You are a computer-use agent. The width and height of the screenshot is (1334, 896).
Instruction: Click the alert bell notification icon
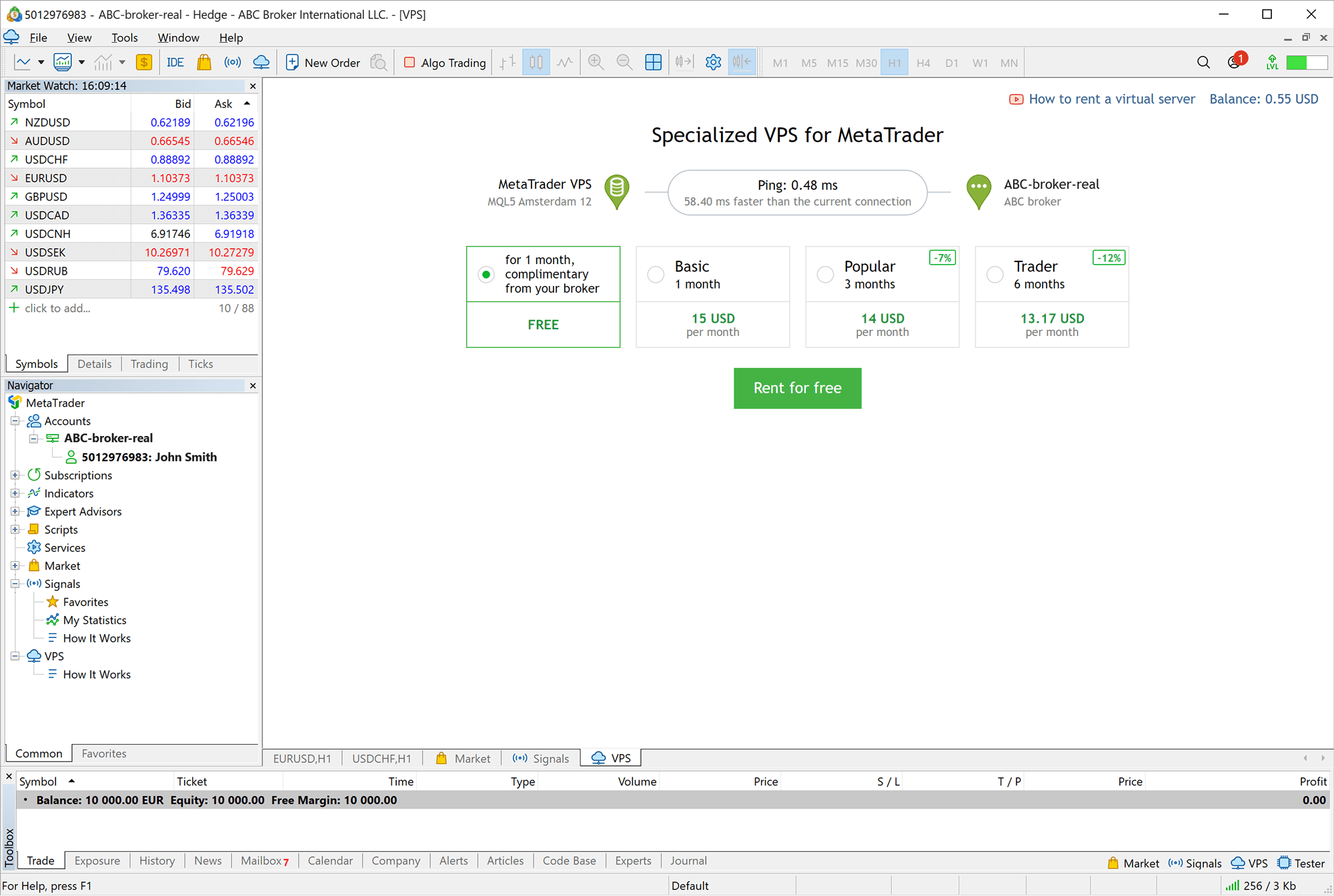[x=1234, y=62]
